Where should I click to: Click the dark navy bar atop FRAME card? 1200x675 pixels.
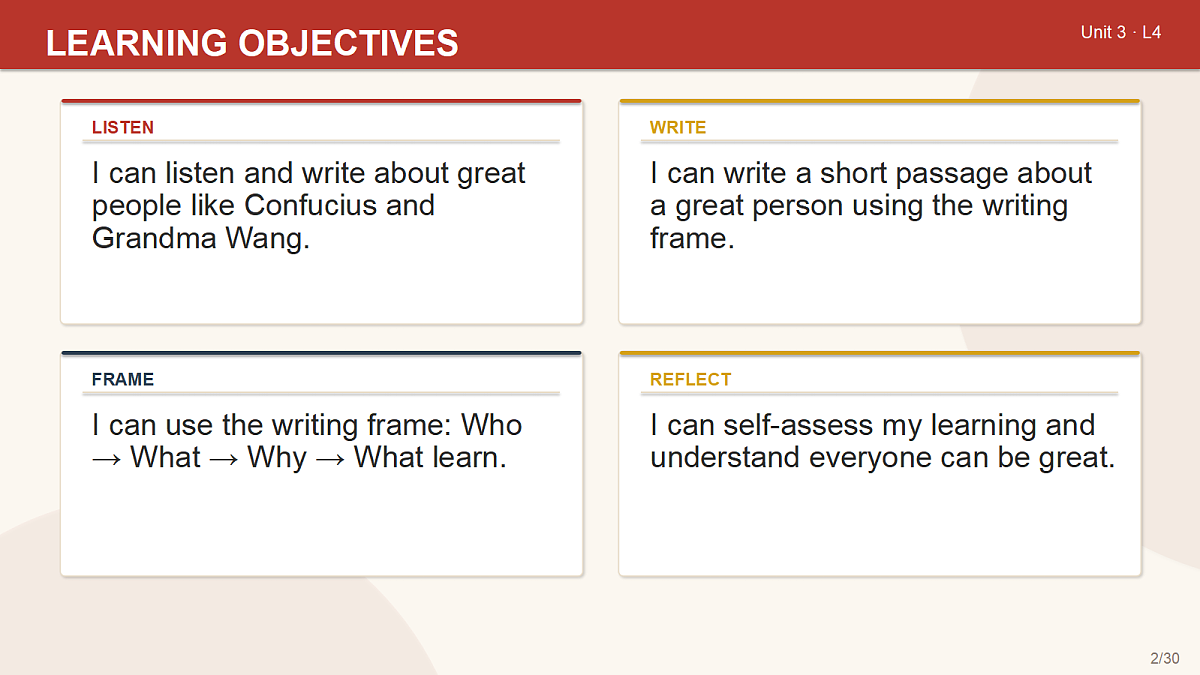(321, 353)
